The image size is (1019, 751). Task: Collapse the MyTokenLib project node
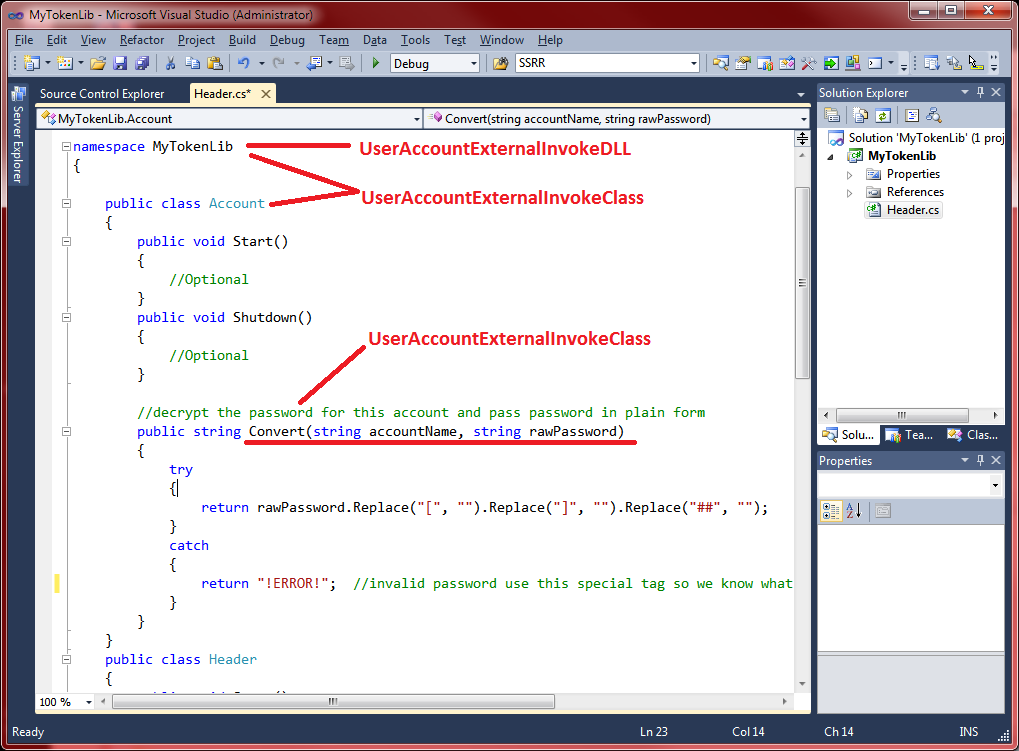click(831, 157)
